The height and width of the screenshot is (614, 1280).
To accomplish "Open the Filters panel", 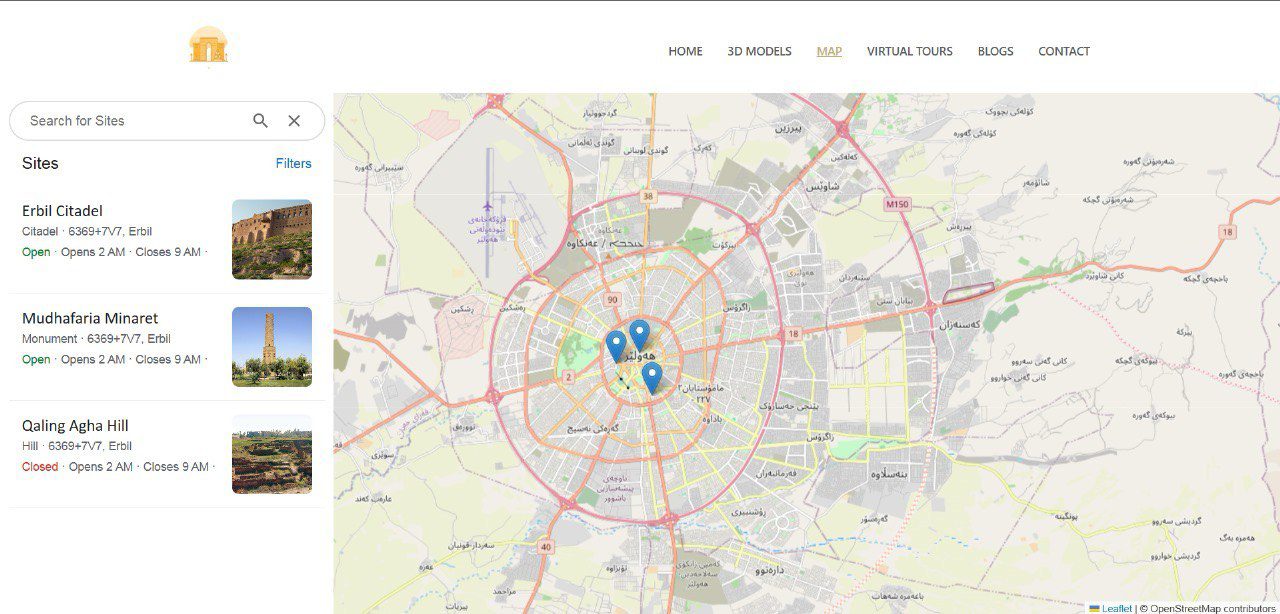I will 294,163.
